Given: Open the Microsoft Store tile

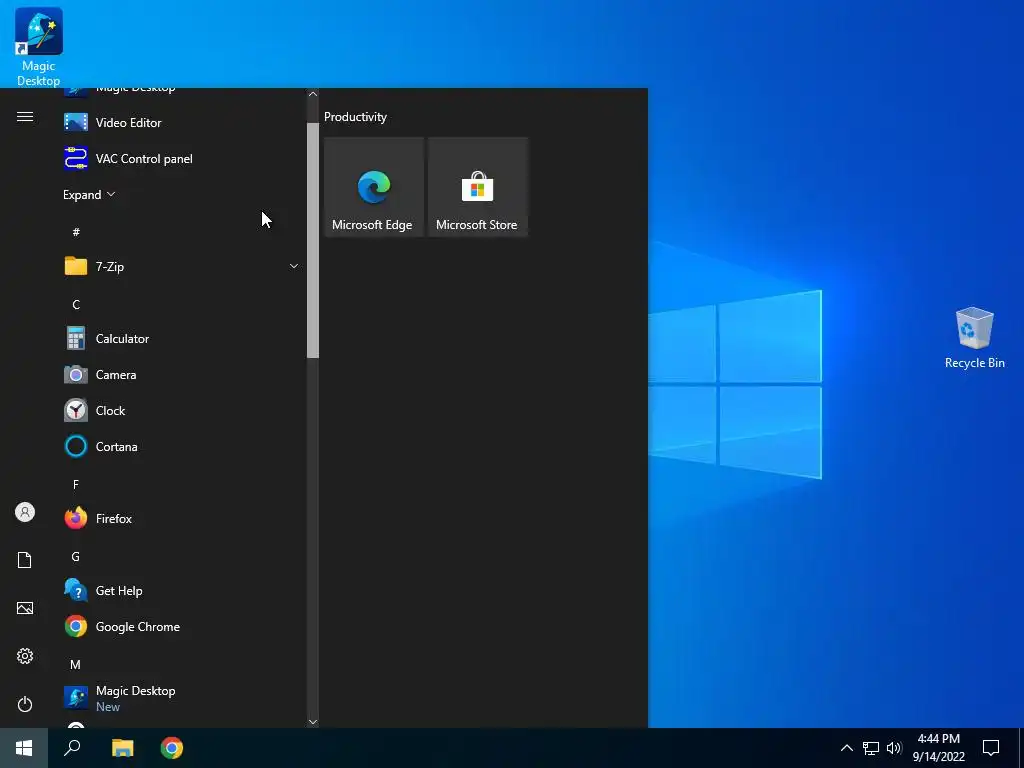Looking at the screenshot, I should click(x=477, y=187).
